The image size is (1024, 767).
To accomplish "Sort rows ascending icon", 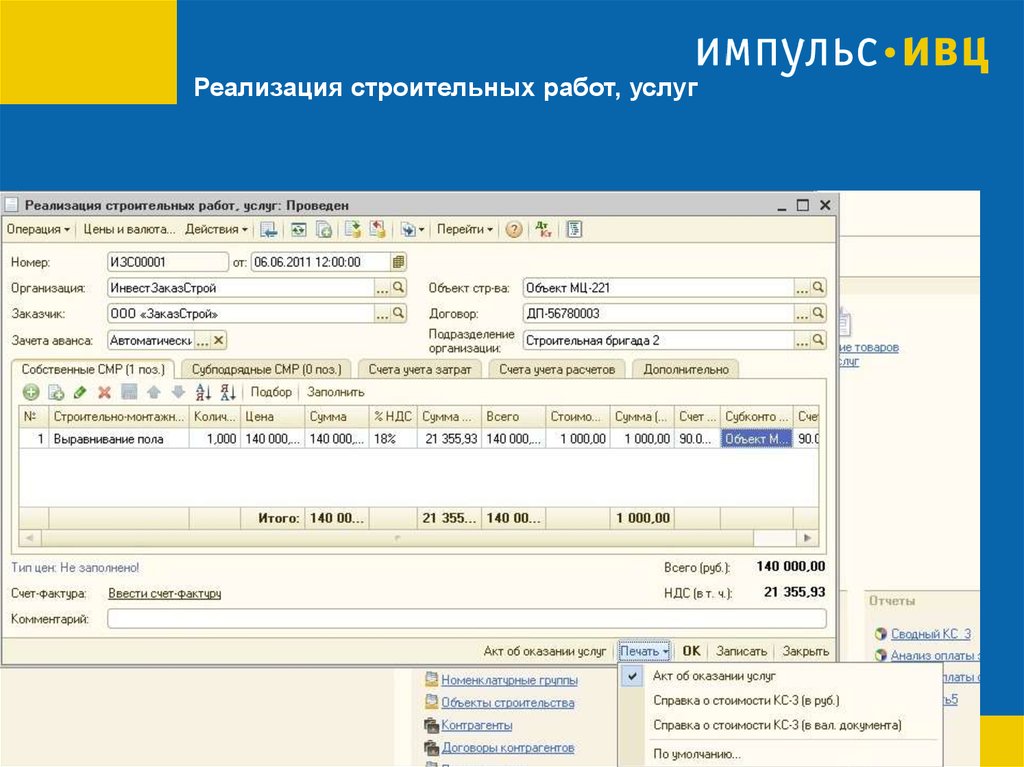I will click(x=203, y=392).
